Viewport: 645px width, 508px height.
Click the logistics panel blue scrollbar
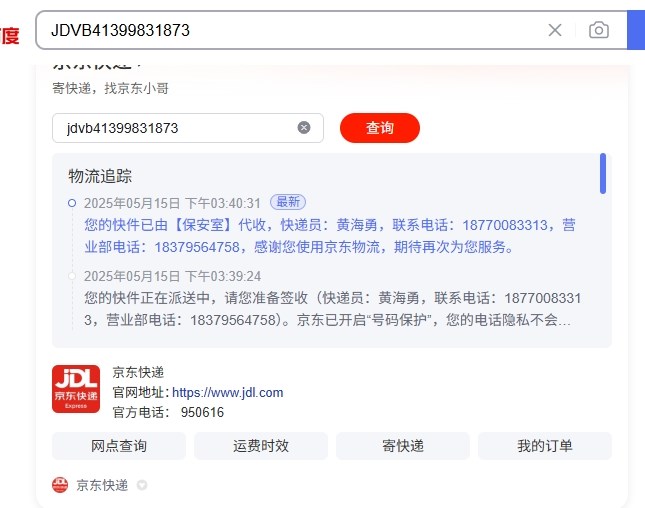[603, 173]
